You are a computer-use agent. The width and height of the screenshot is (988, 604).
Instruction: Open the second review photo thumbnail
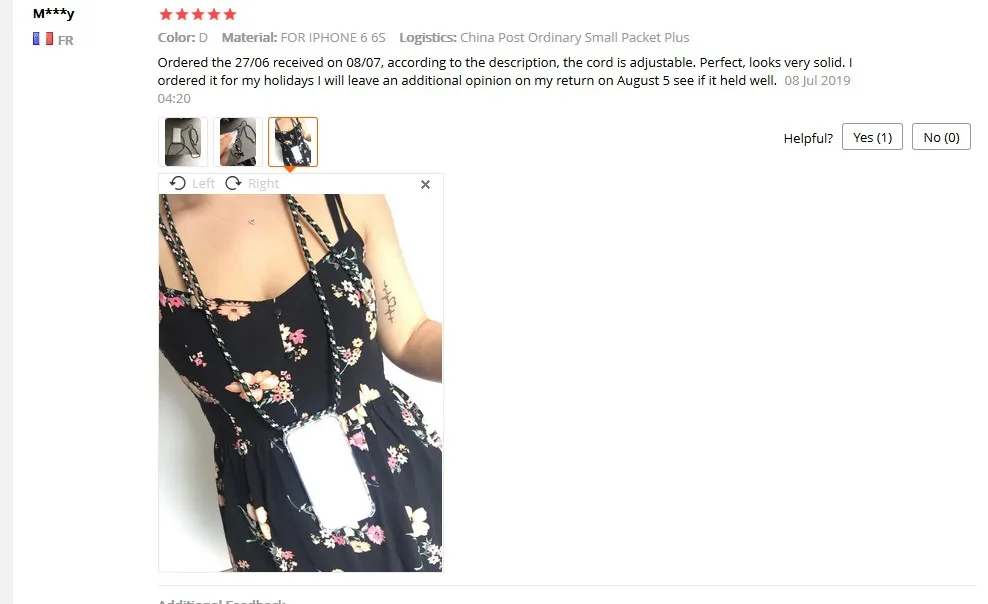tap(238, 142)
